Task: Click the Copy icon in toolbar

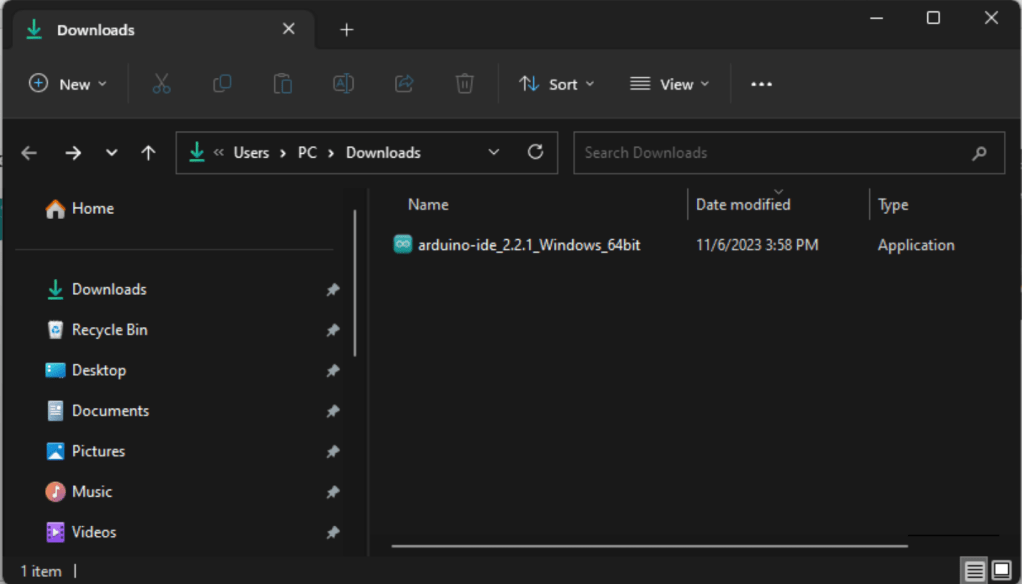Action: (222, 84)
